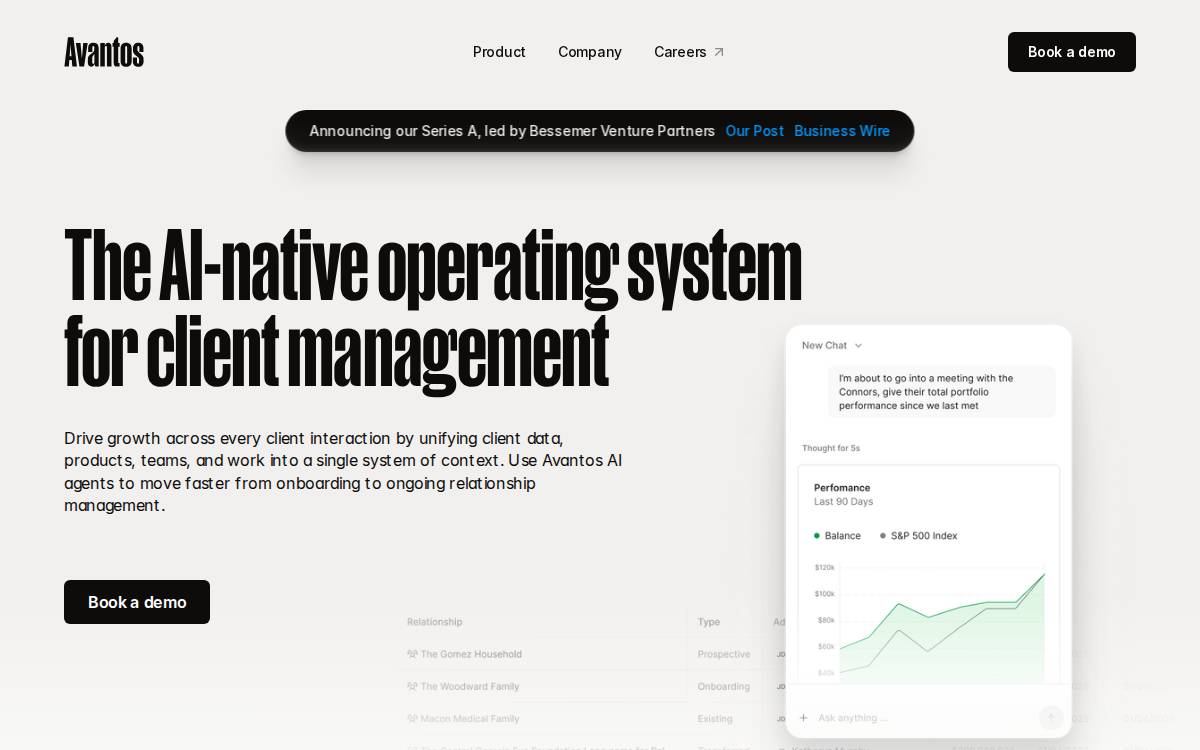1200x750 pixels.
Task: Click the chat message about the Connors
Action: click(x=942, y=392)
